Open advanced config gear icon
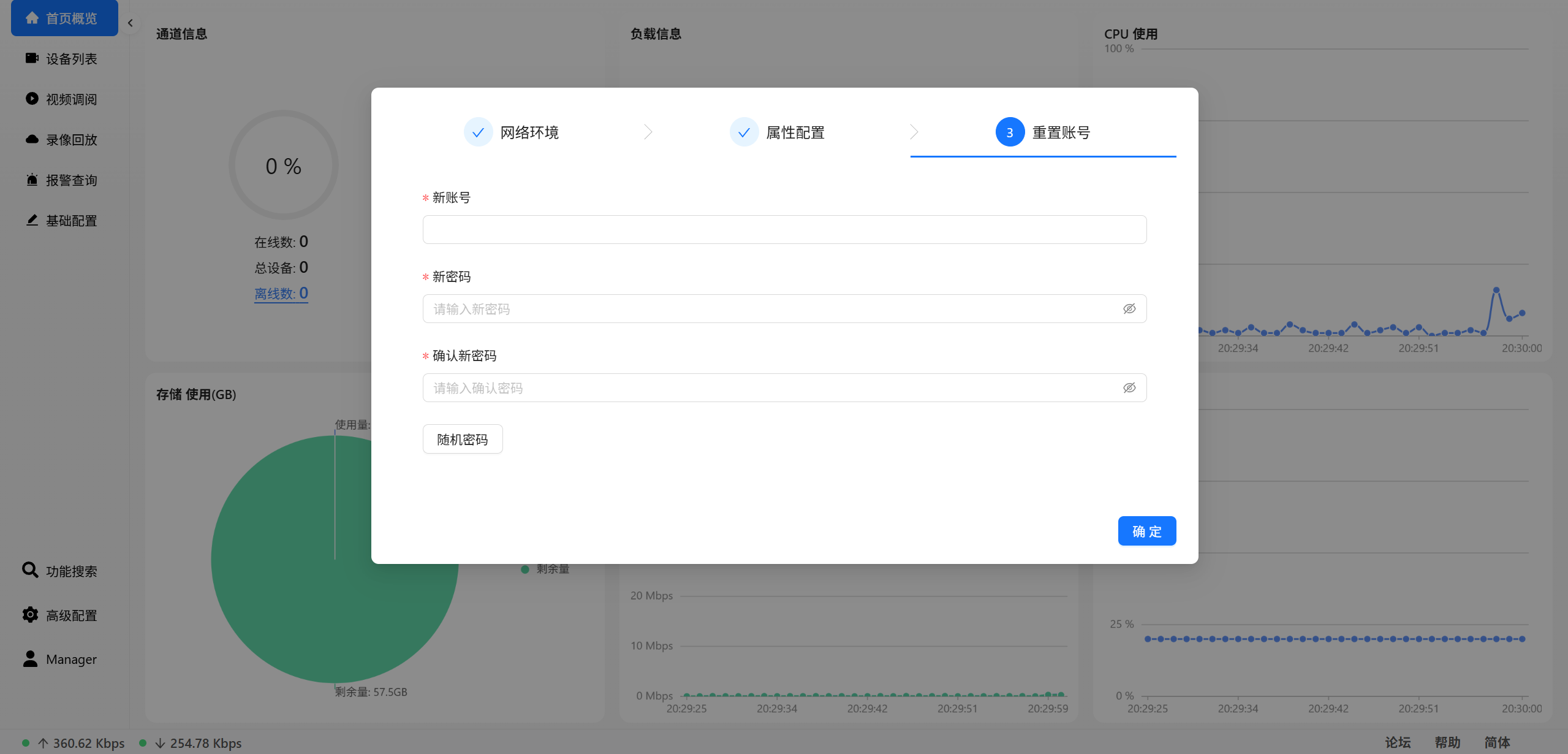This screenshot has height=754, width=1568. (30, 614)
